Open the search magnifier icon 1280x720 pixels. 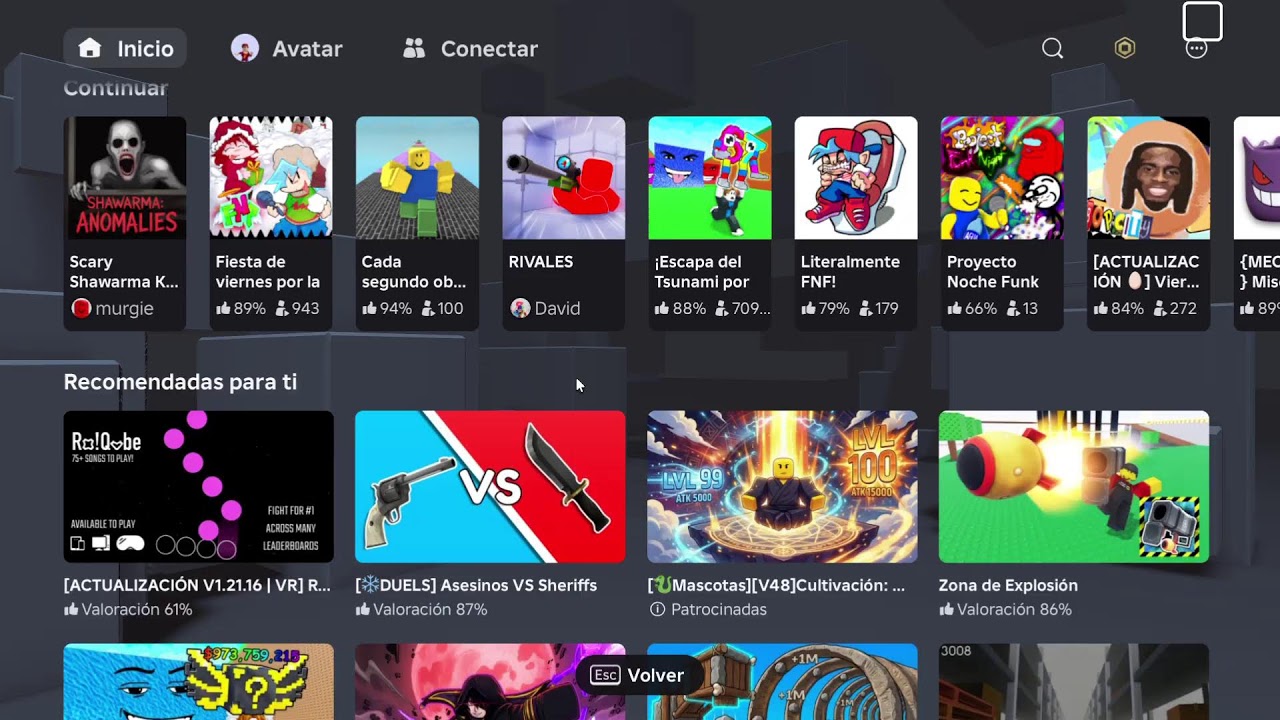click(1052, 49)
